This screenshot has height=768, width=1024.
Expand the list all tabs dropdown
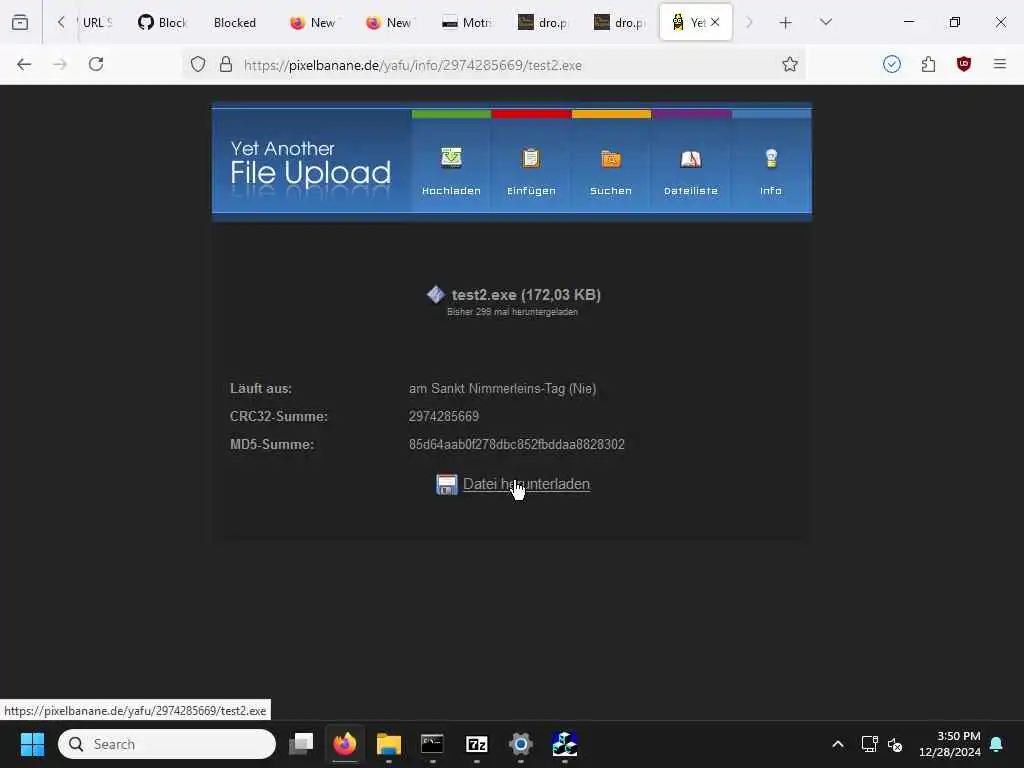tap(825, 22)
